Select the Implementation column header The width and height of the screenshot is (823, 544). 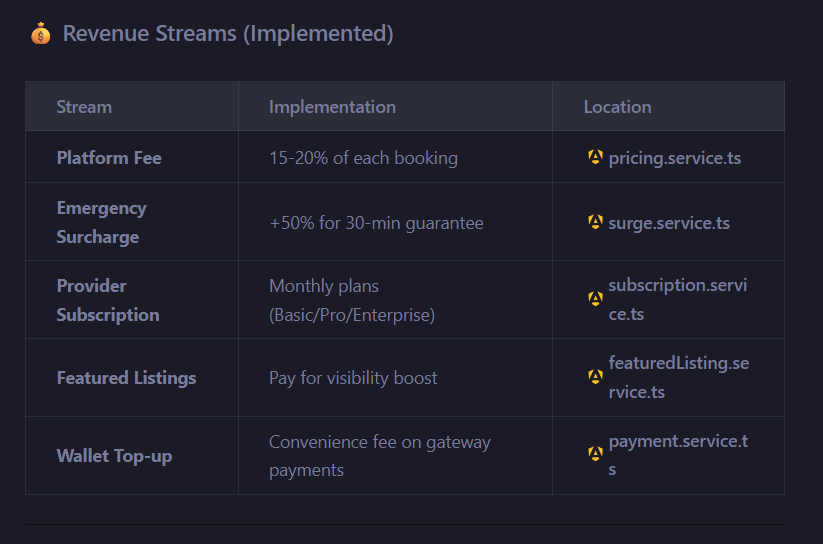pos(332,107)
